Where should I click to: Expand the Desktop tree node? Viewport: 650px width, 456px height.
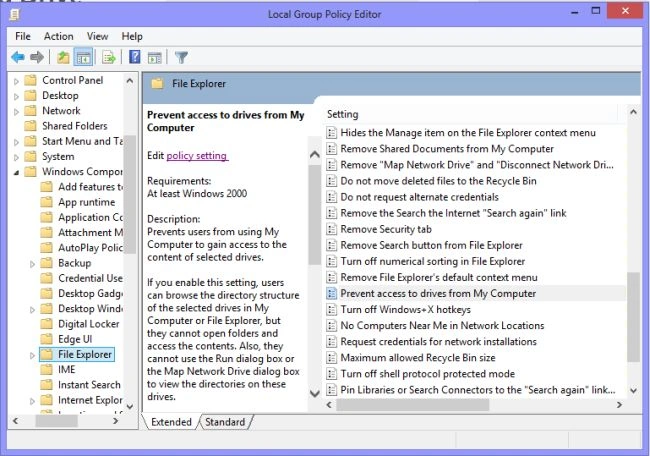click(16, 97)
